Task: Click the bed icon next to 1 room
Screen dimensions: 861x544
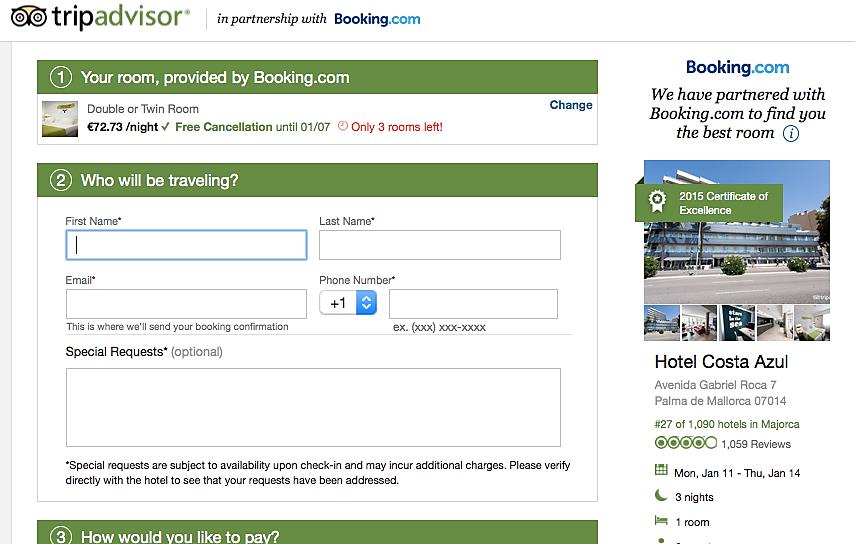Action: pos(661,521)
